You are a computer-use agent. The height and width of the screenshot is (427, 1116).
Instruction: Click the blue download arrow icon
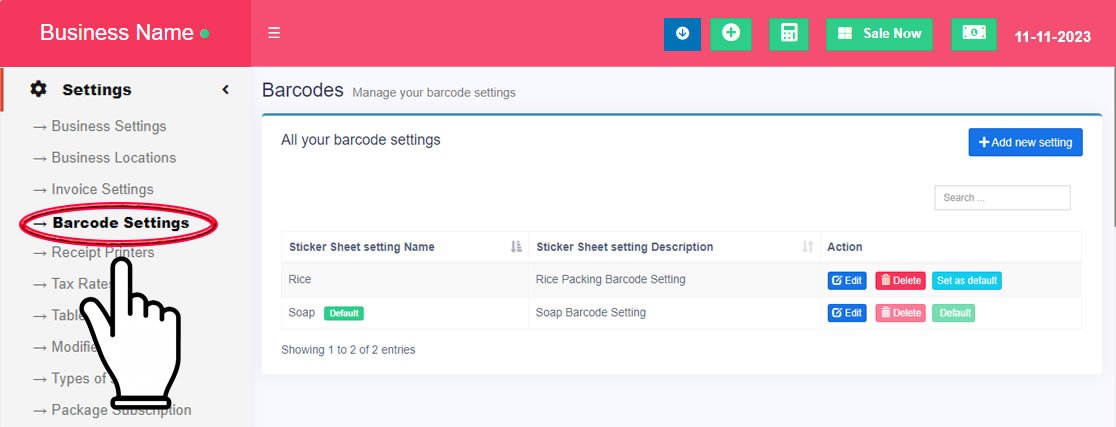tap(682, 33)
